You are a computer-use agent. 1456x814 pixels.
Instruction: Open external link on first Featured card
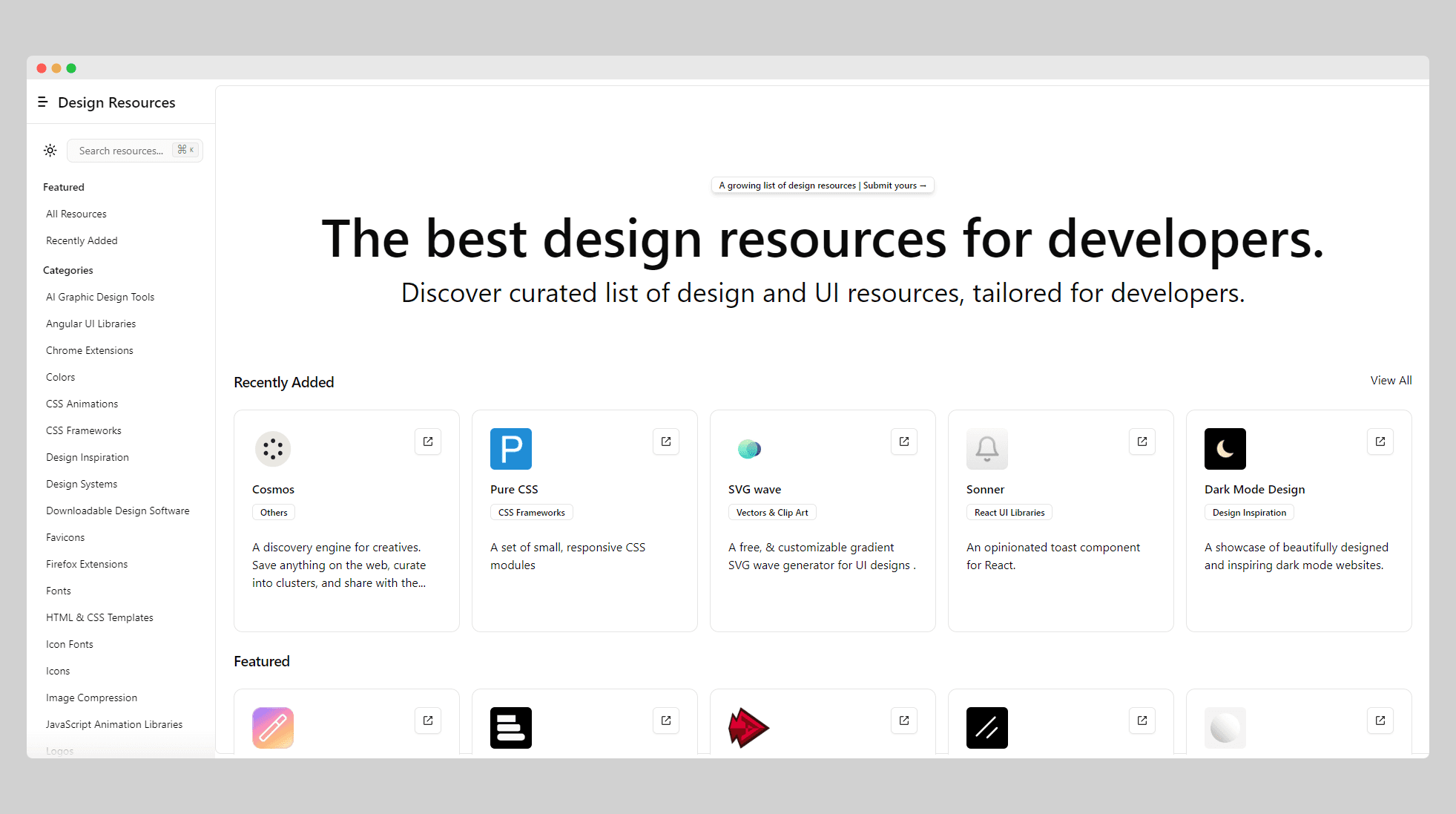tap(428, 721)
